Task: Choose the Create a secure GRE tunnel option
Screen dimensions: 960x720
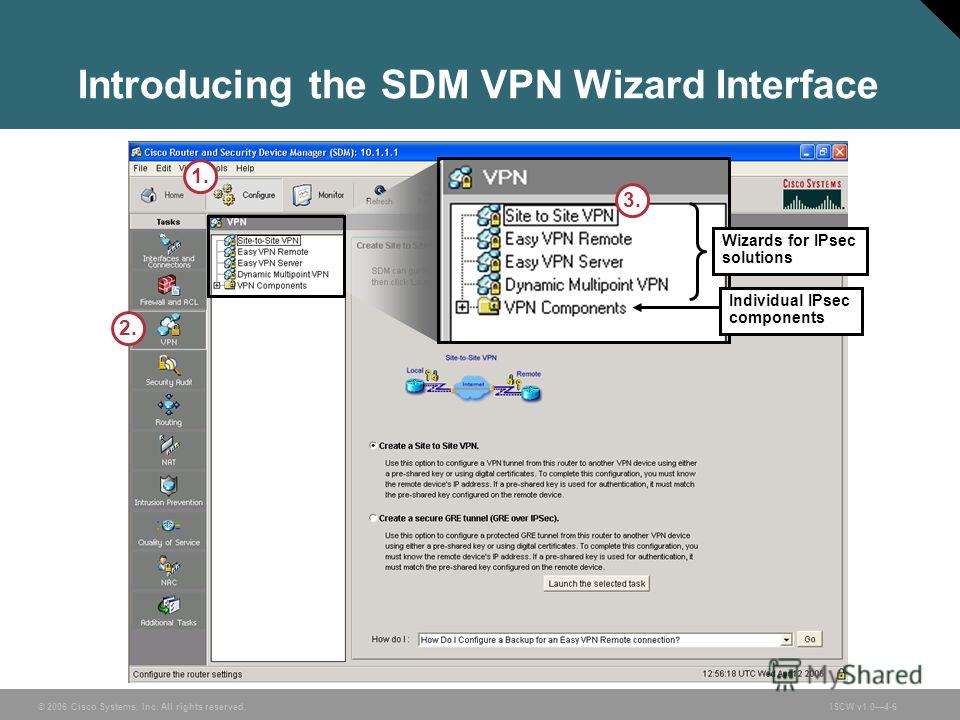Action: click(x=373, y=518)
